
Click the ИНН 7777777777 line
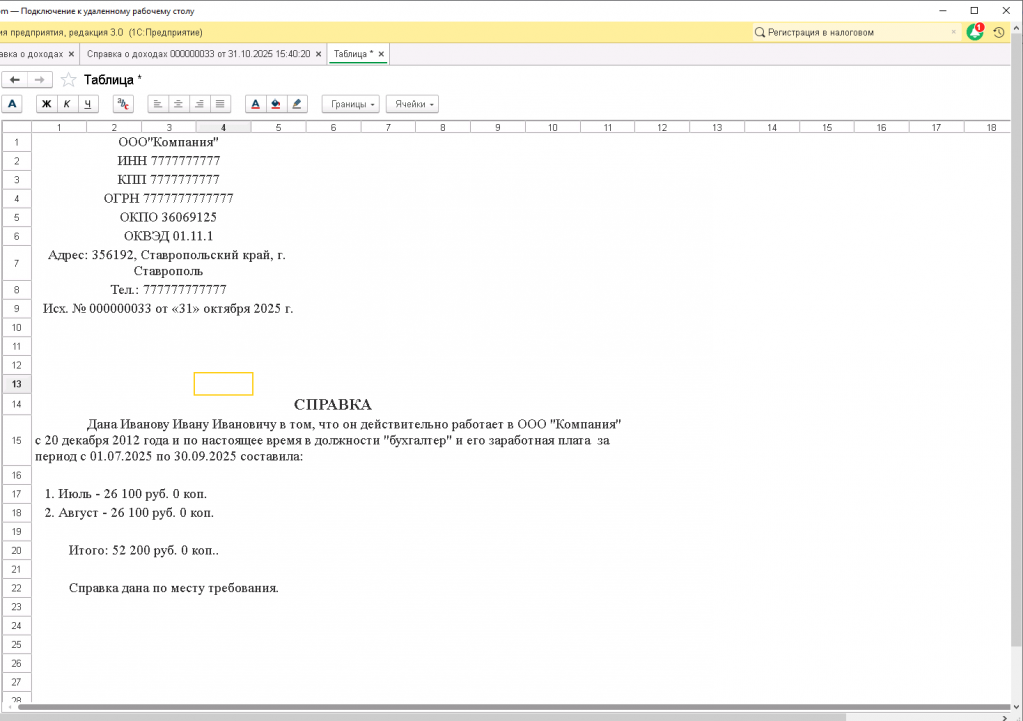click(168, 161)
